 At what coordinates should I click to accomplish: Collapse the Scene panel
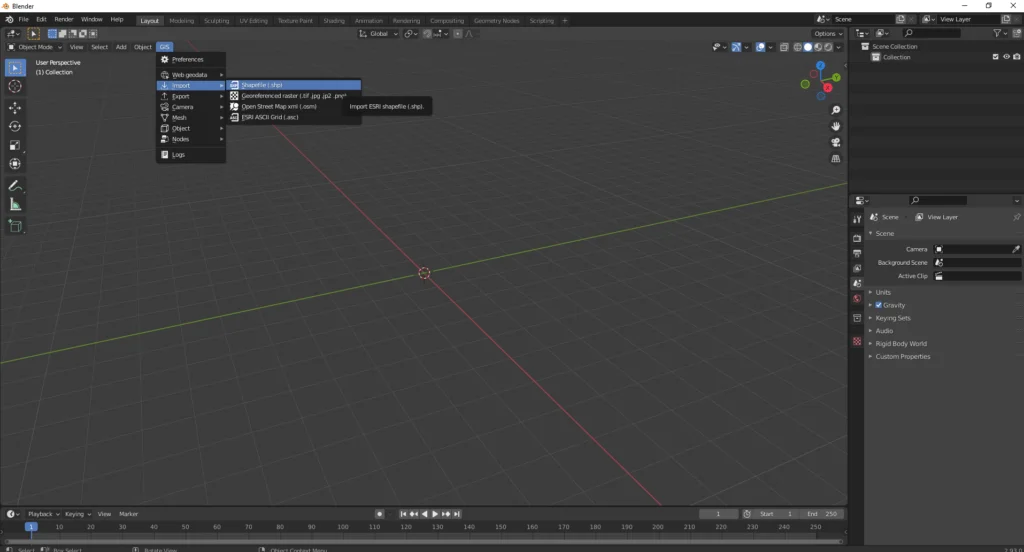pyautogui.click(x=884, y=233)
